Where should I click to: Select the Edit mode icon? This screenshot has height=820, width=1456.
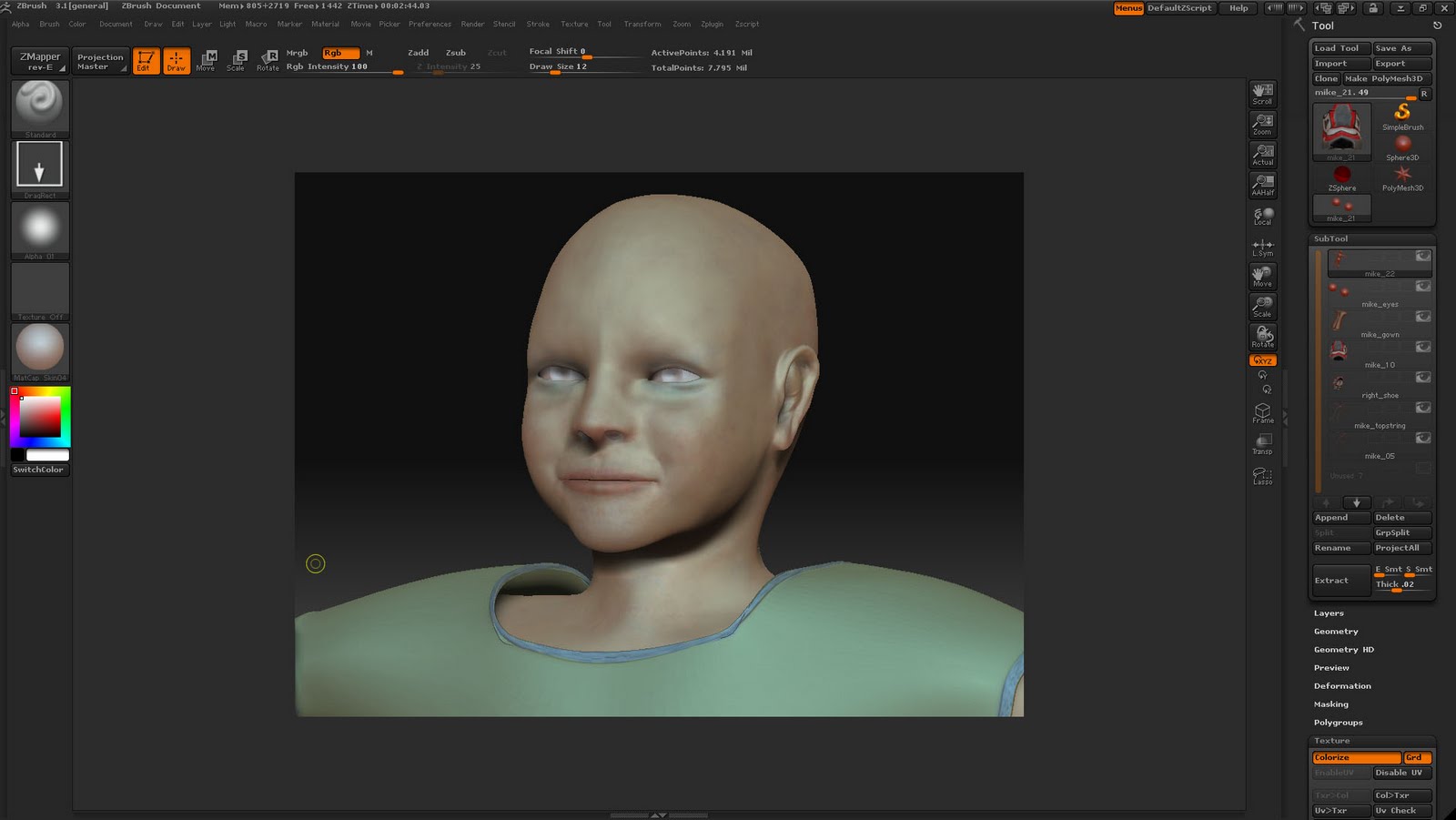[x=146, y=60]
